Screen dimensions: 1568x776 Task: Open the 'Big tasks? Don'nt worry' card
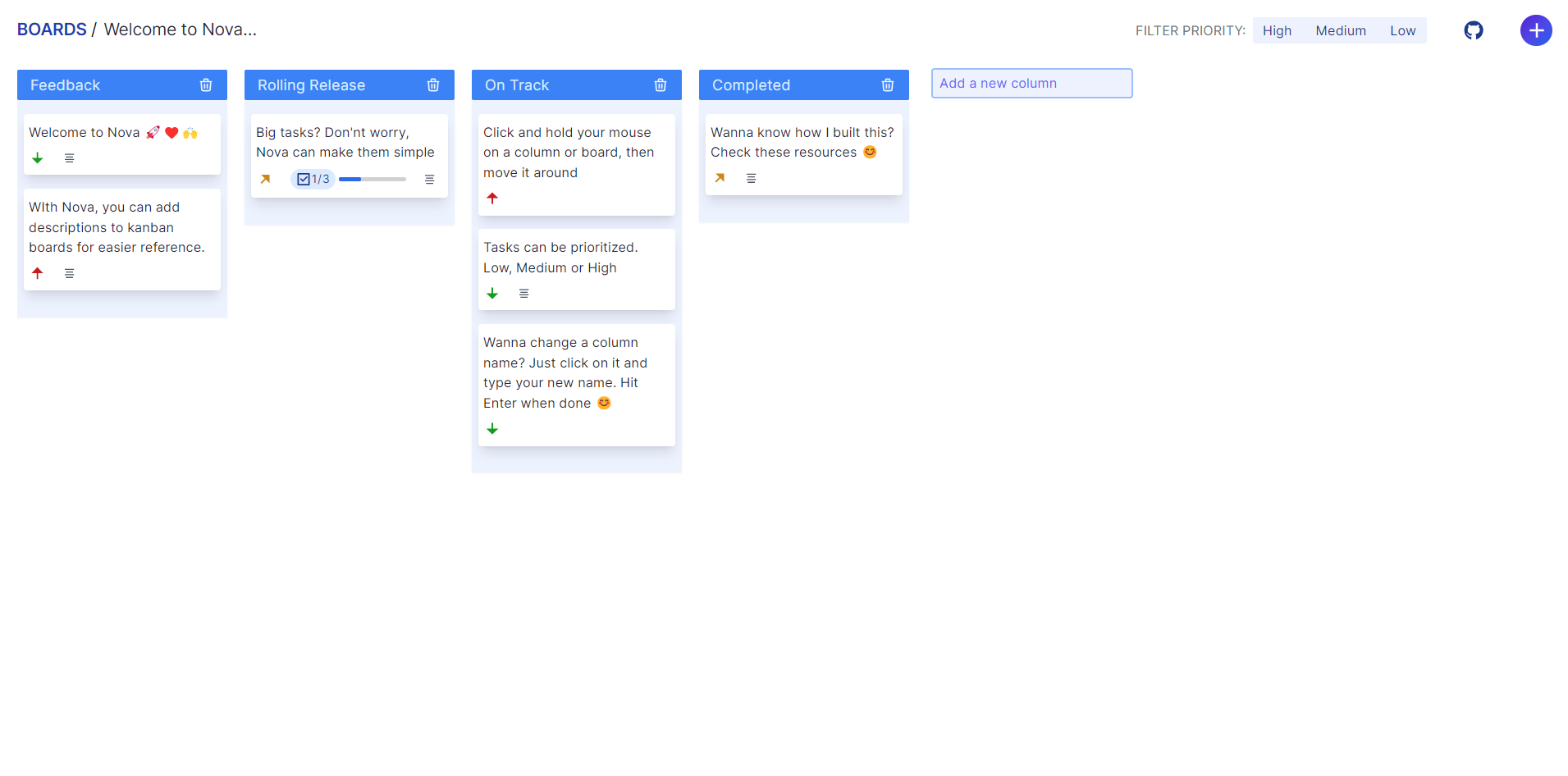350,156
